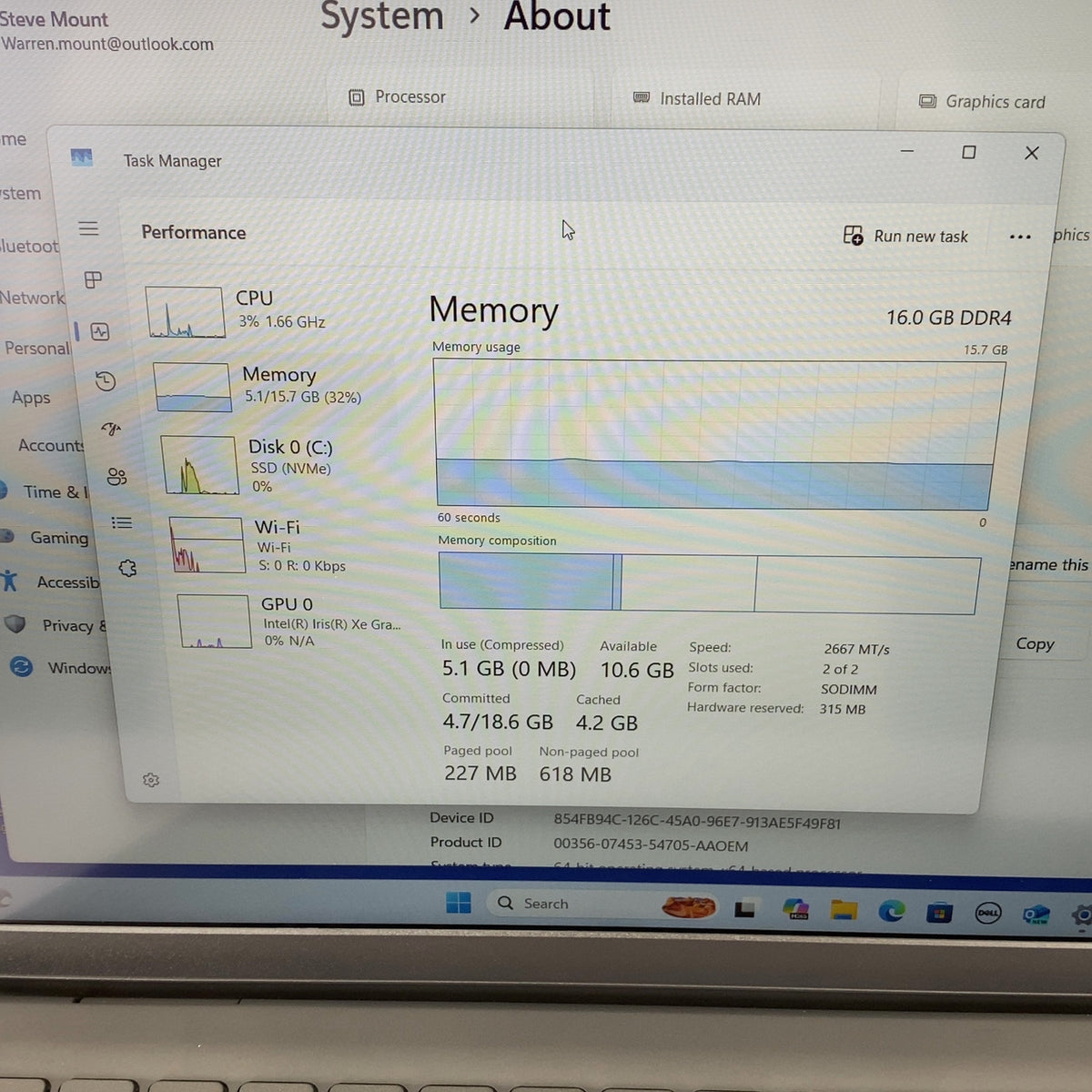
Task: Open Network section in Settings sidebar
Action: point(32,298)
